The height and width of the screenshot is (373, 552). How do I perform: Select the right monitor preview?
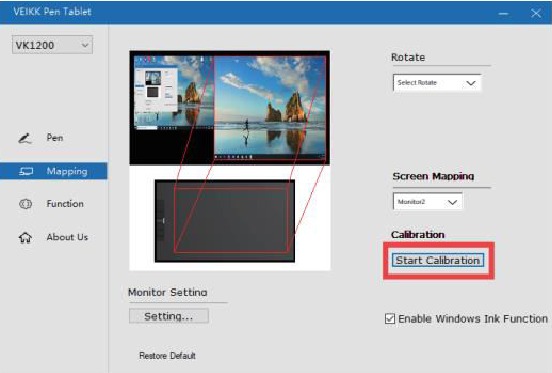270,108
